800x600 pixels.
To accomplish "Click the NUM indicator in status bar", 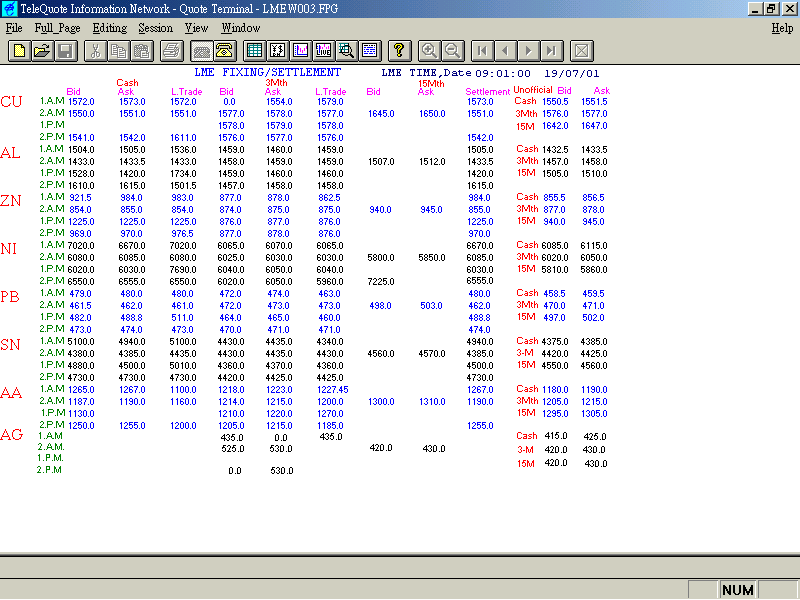I will pyautogui.click(x=738, y=590).
